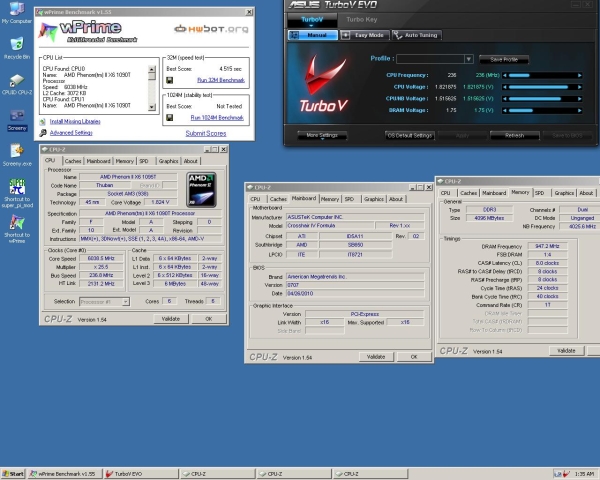The height and width of the screenshot is (480, 600).
Task: Open the TurboV Profile dropdown
Action: (x=468, y=59)
